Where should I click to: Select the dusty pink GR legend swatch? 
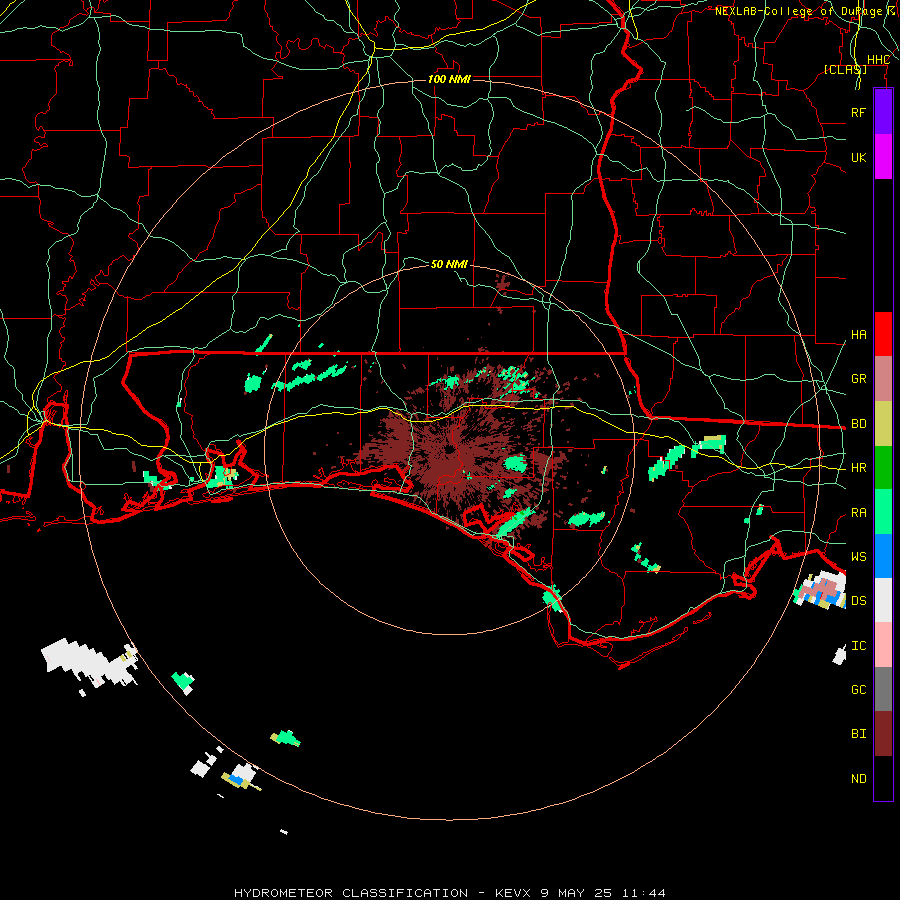(x=883, y=378)
